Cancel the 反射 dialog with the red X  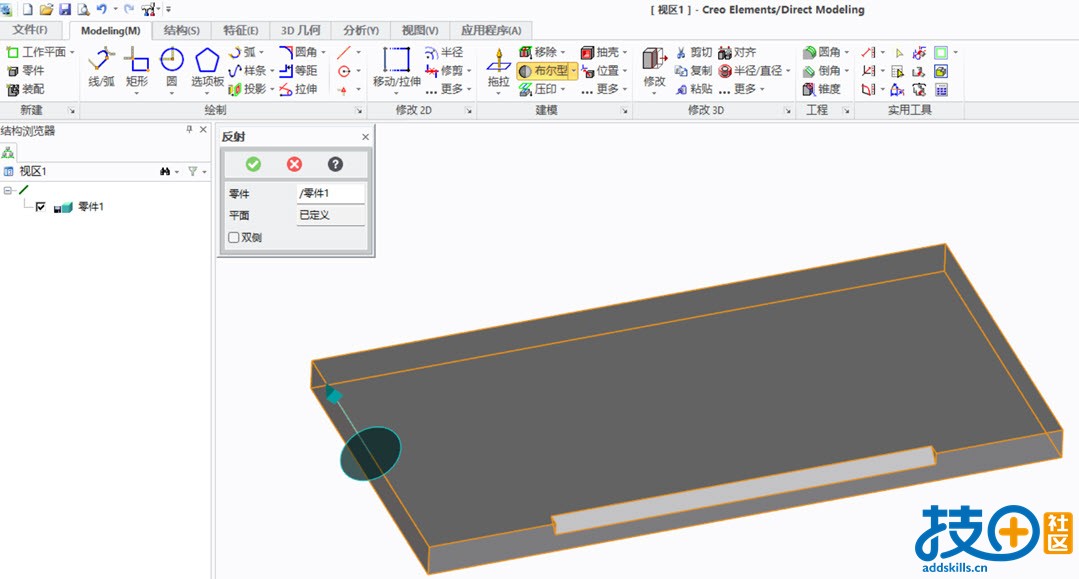click(x=295, y=164)
